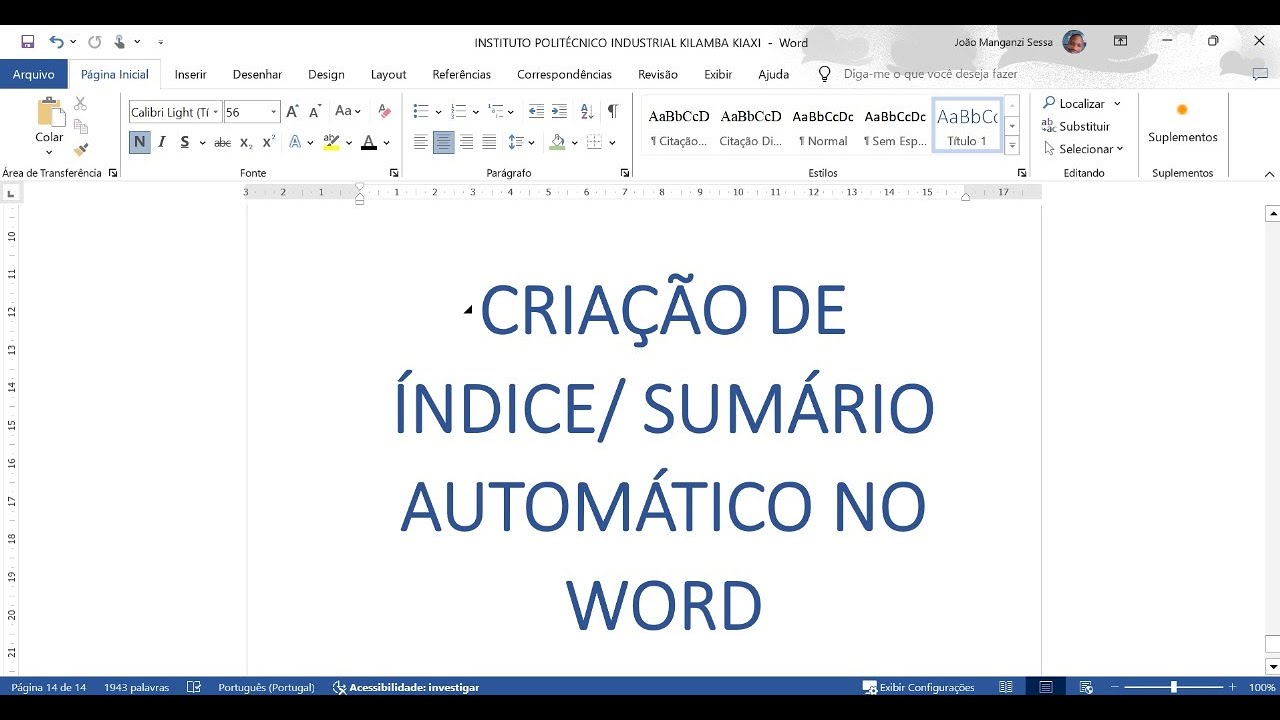Clear all formatting with the eraser icon
The image size is (1280, 720).
point(384,112)
